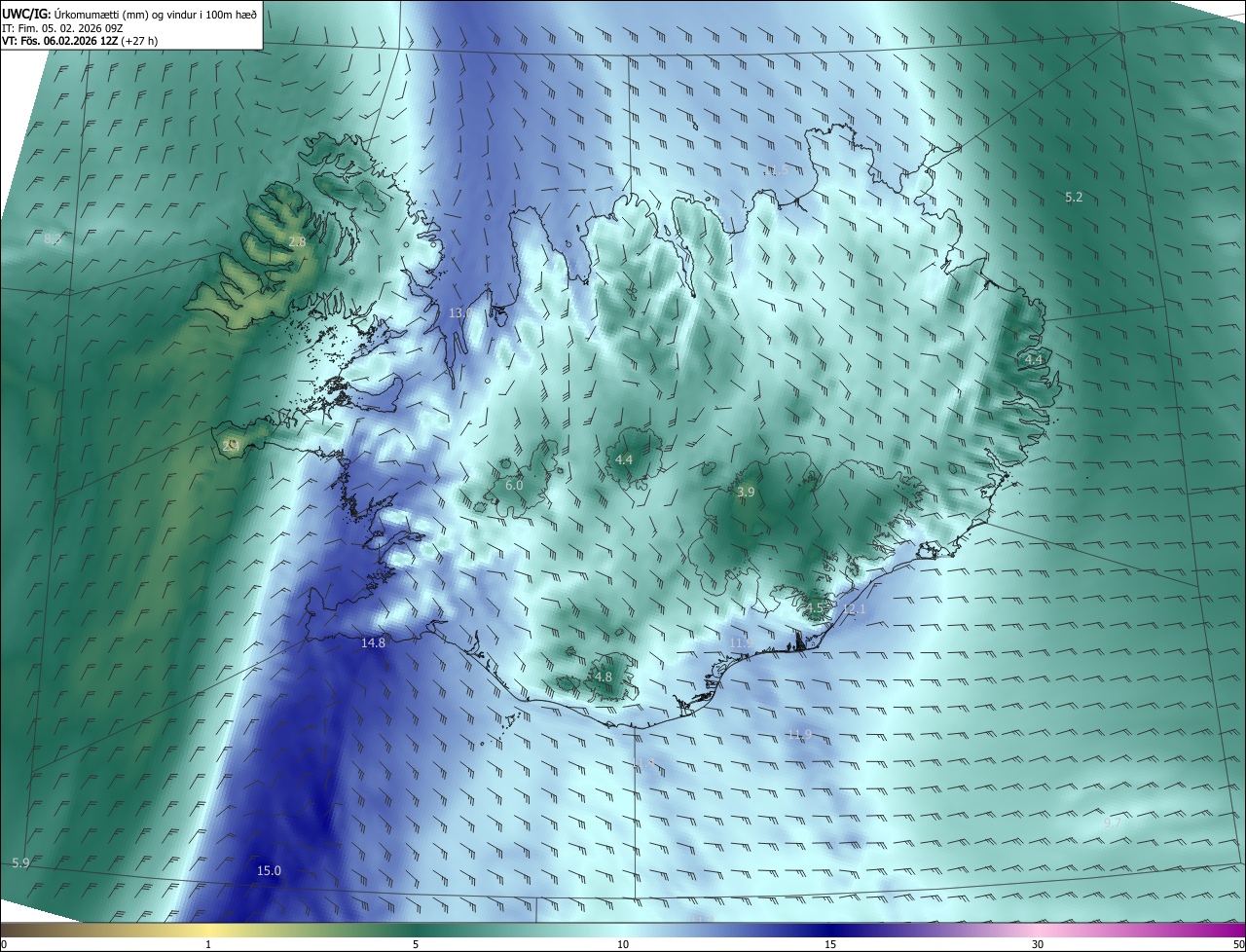Click the 0 tick on the color scale
Image resolution: width=1246 pixels, height=952 pixels.
click(x=4, y=944)
